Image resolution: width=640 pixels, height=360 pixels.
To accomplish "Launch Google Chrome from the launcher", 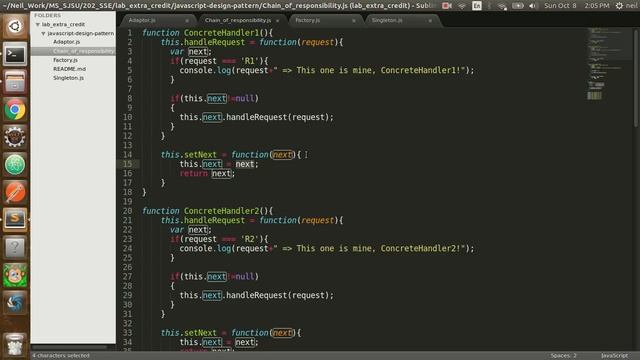I will [x=15, y=109].
